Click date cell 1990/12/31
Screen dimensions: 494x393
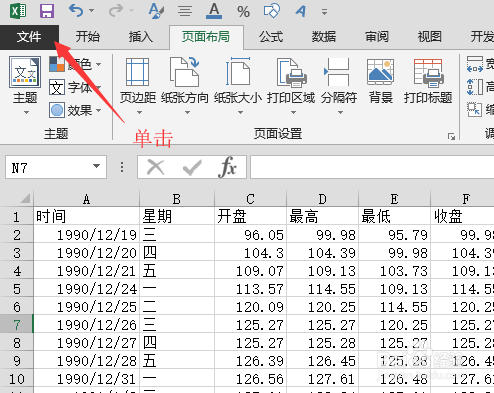tap(86, 378)
